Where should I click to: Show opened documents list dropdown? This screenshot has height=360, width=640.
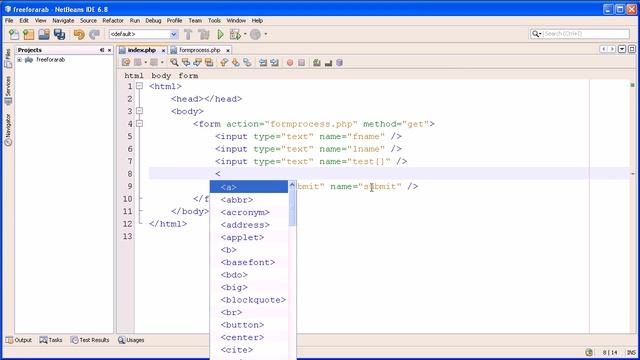pyautogui.click(x=622, y=49)
